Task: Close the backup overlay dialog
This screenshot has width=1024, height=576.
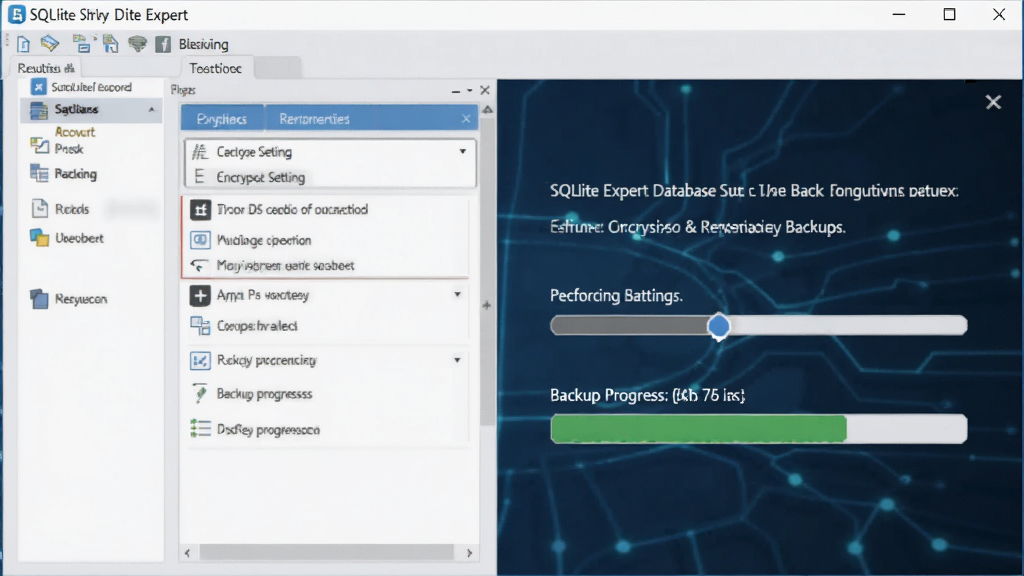Action: (x=993, y=102)
